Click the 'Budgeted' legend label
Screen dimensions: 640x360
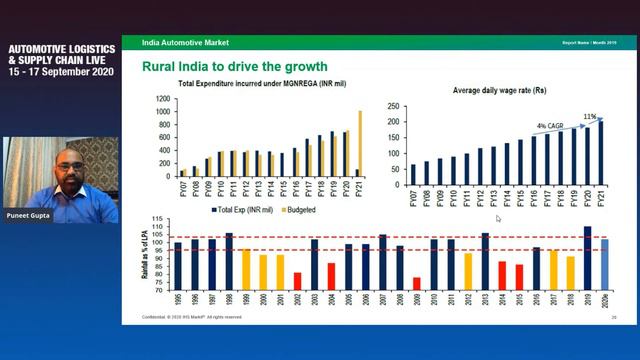[x=301, y=210]
